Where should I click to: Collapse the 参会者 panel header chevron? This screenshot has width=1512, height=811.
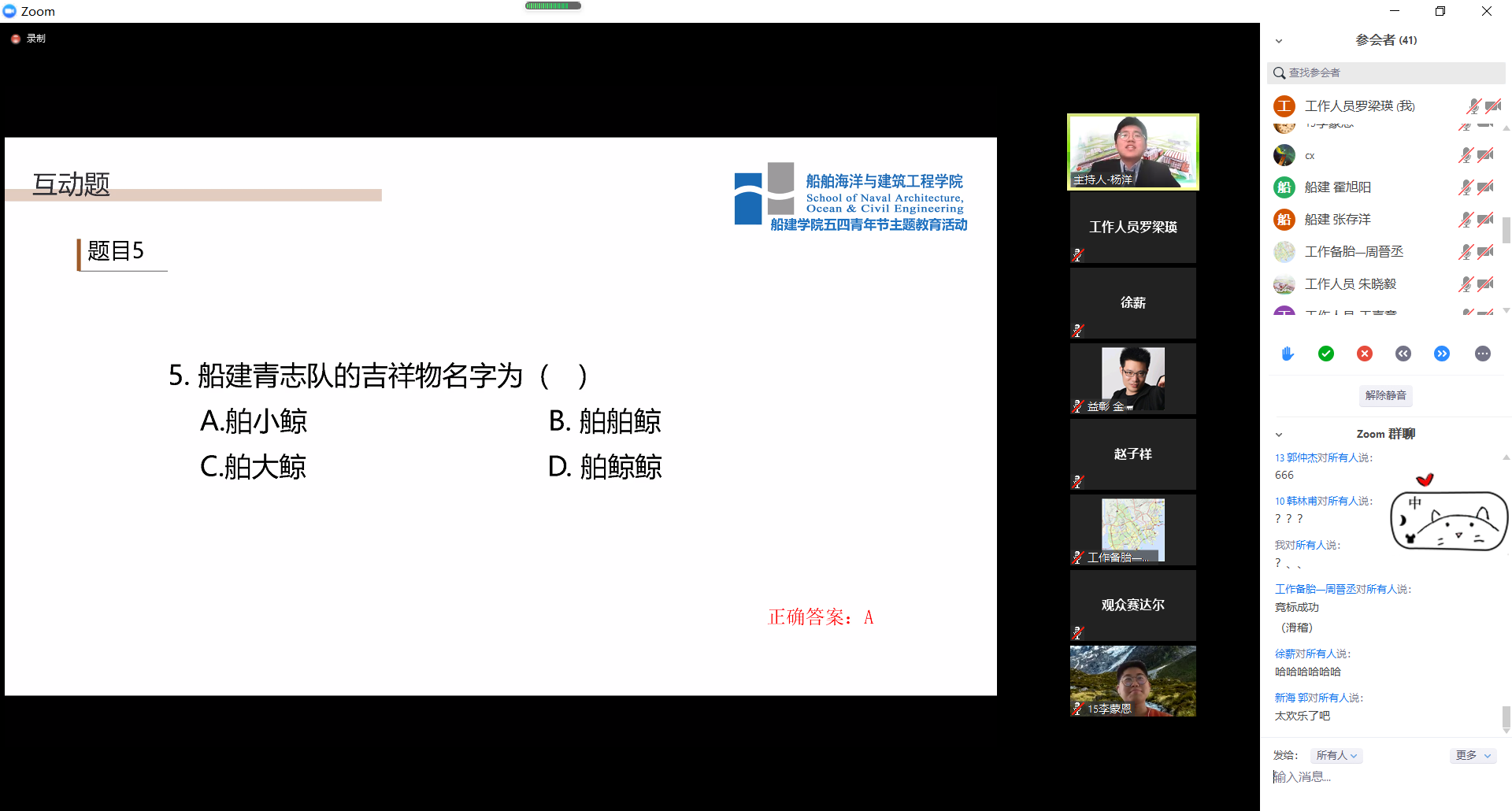click(1278, 40)
